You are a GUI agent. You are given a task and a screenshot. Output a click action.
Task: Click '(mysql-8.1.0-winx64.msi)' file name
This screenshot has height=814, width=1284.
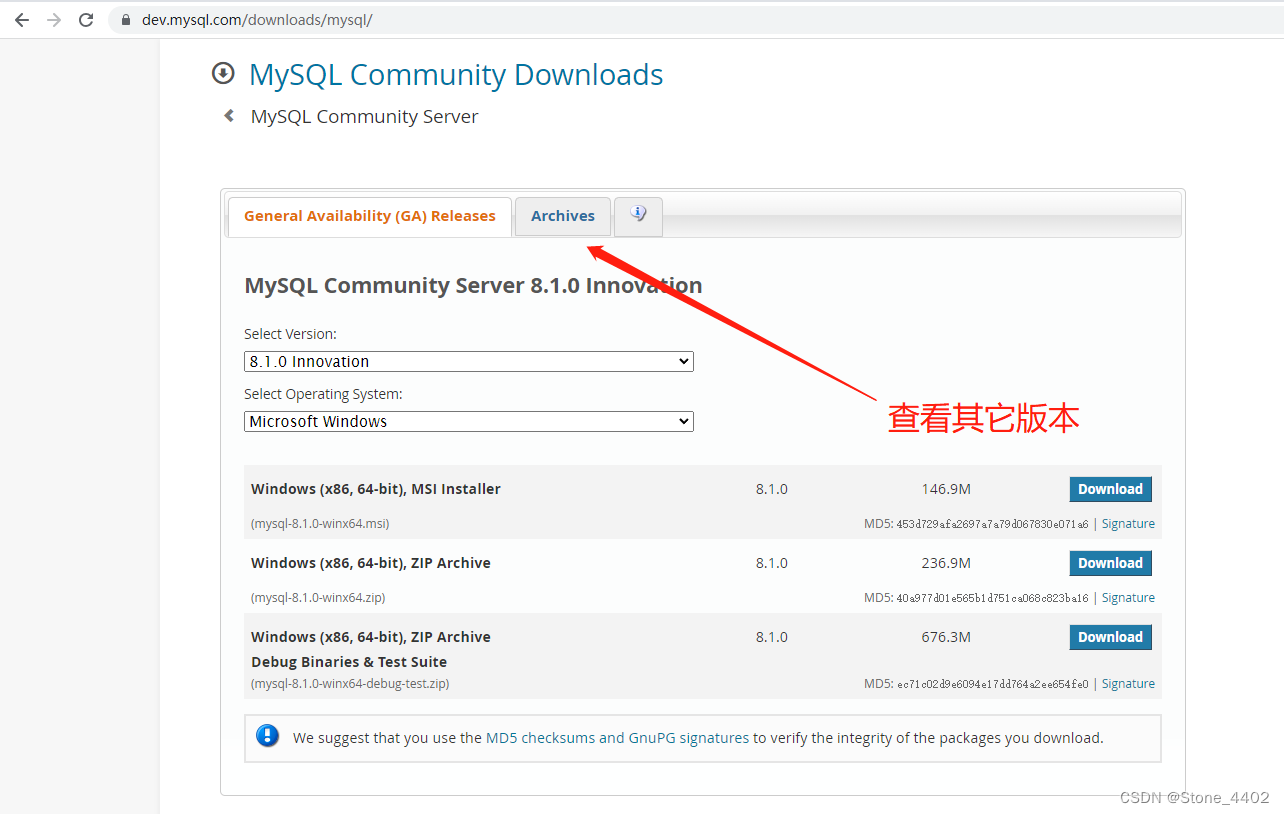point(320,524)
